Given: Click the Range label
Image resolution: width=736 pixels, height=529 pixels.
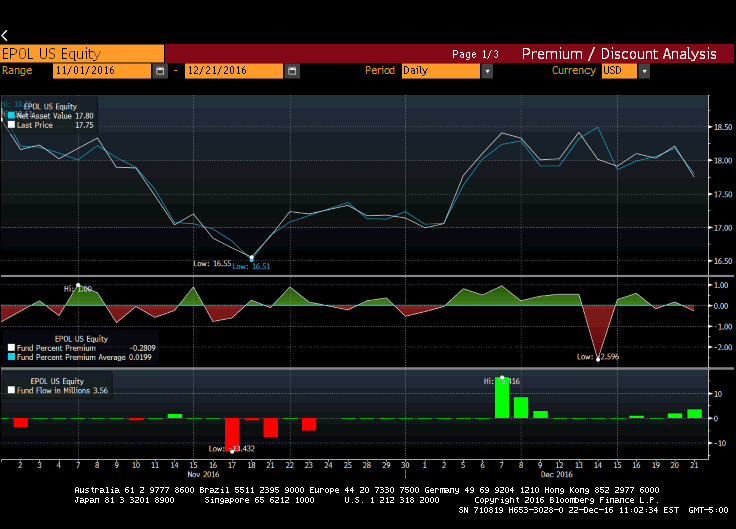Looking at the screenshot, I should [17, 70].
